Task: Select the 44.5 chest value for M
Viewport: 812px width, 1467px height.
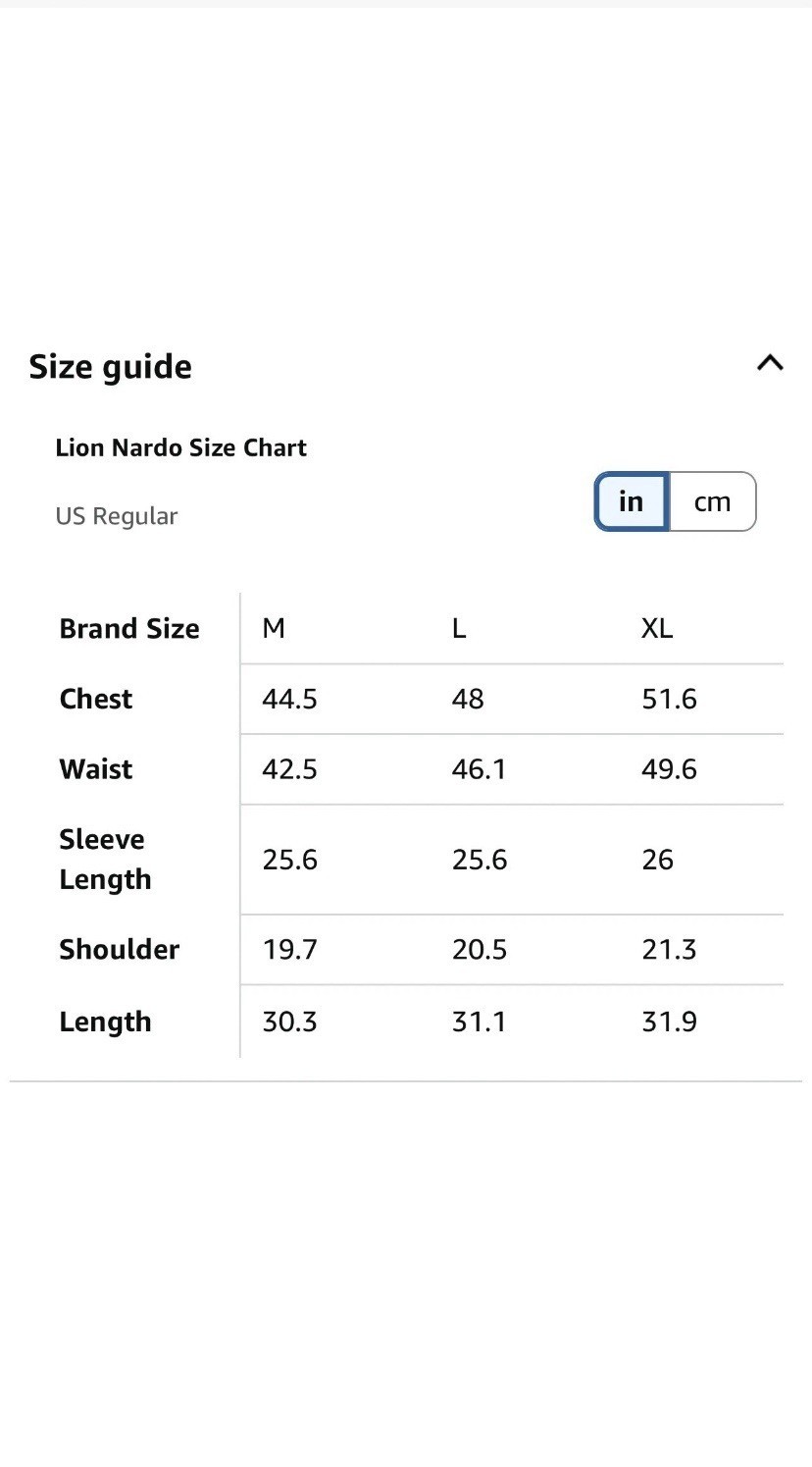Action: 289,699
